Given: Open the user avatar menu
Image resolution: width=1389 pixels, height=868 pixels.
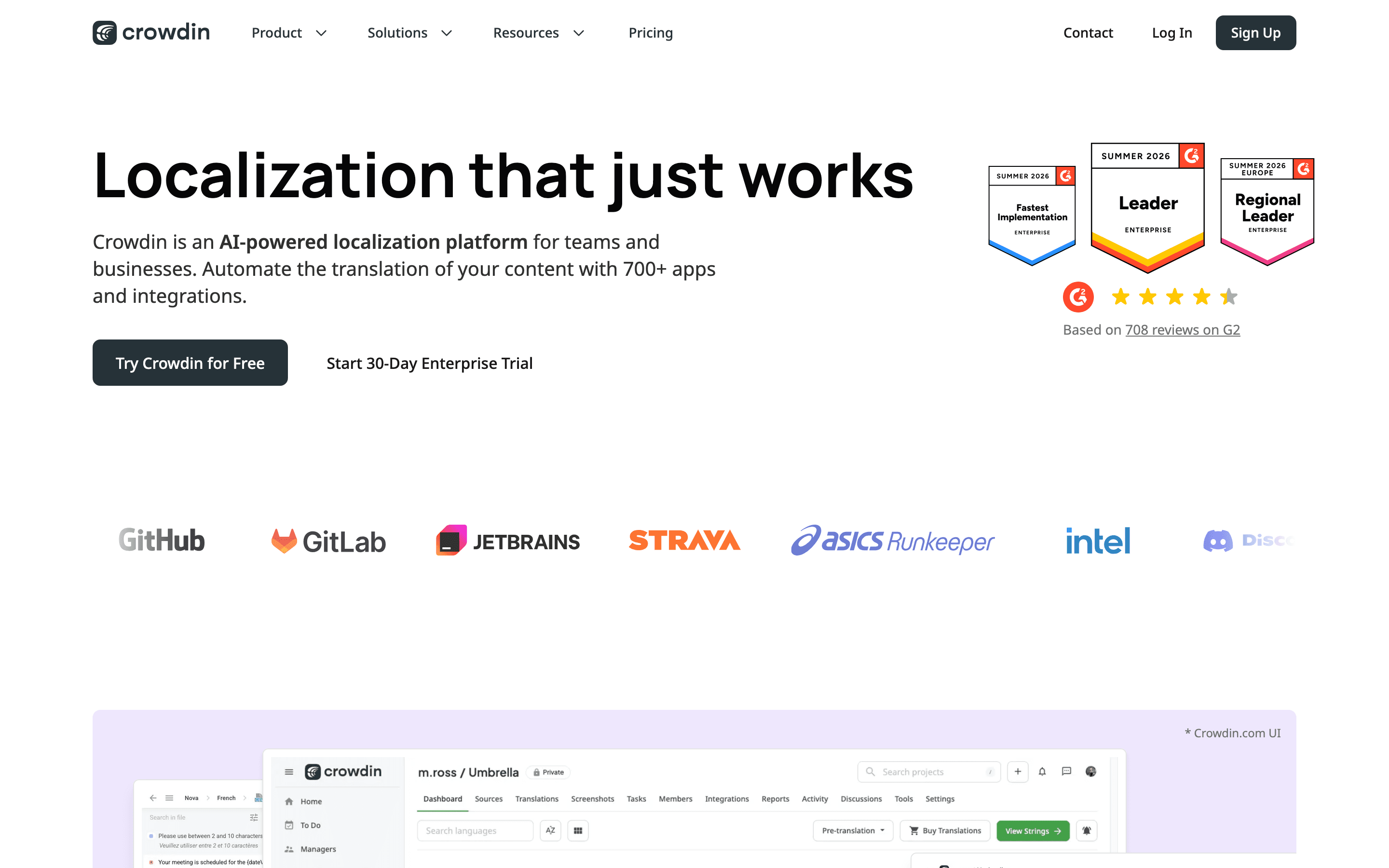Looking at the screenshot, I should click(x=1090, y=772).
